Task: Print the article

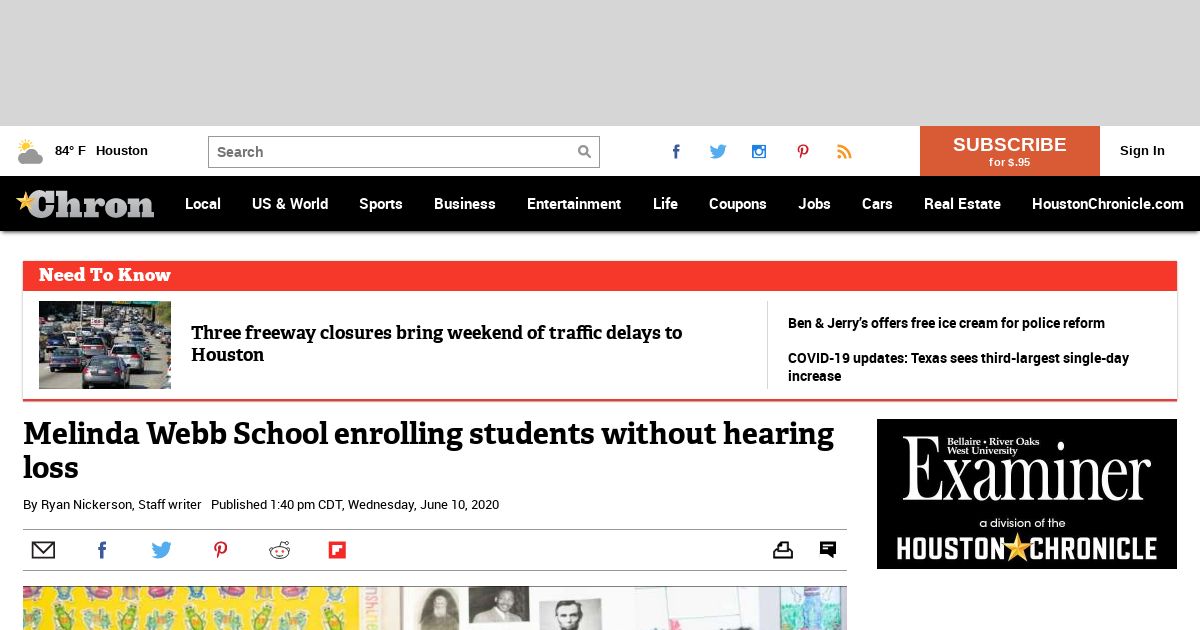Action: click(783, 550)
